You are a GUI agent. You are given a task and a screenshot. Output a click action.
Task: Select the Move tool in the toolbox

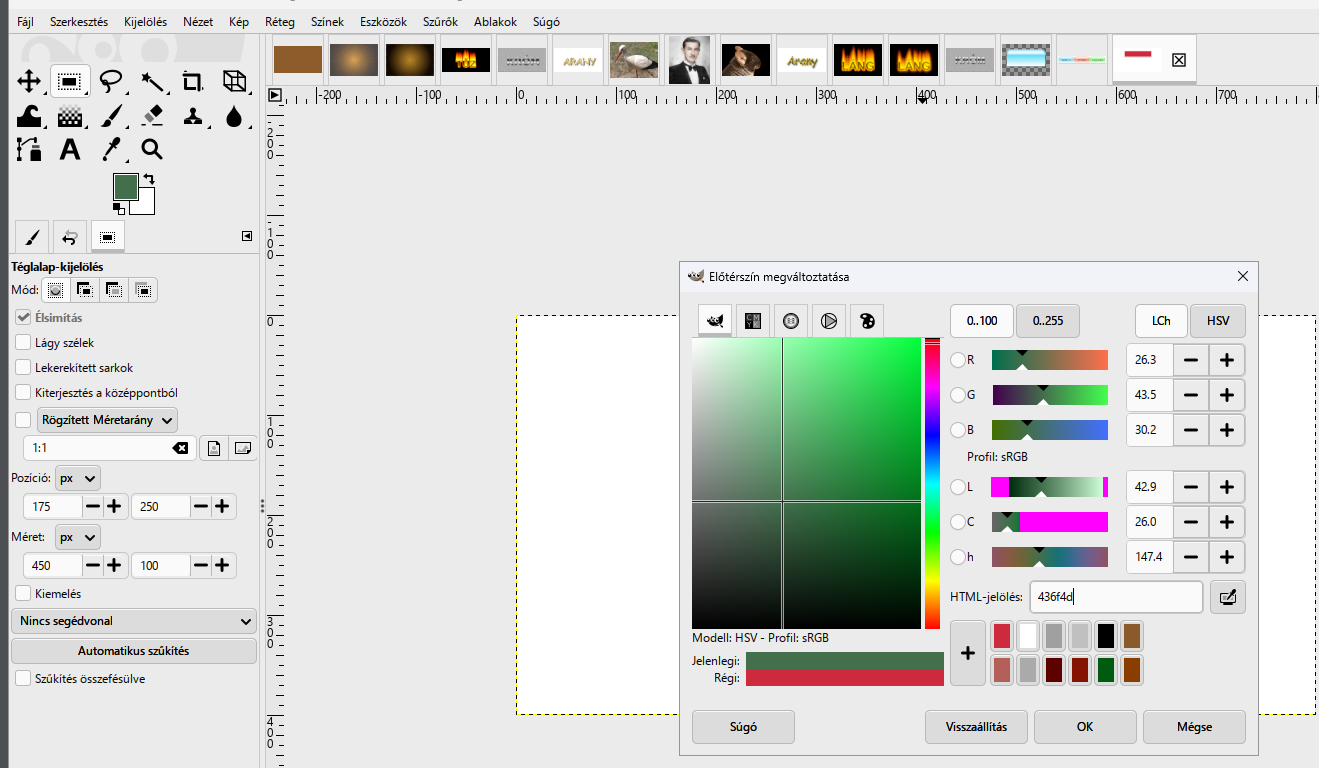click(29, 81)
